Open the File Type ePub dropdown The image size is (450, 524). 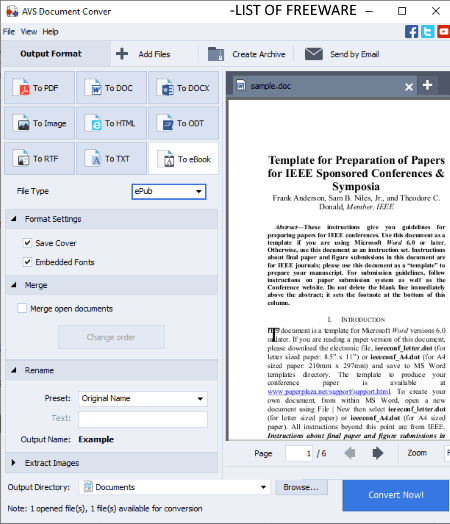click(169, 191)
